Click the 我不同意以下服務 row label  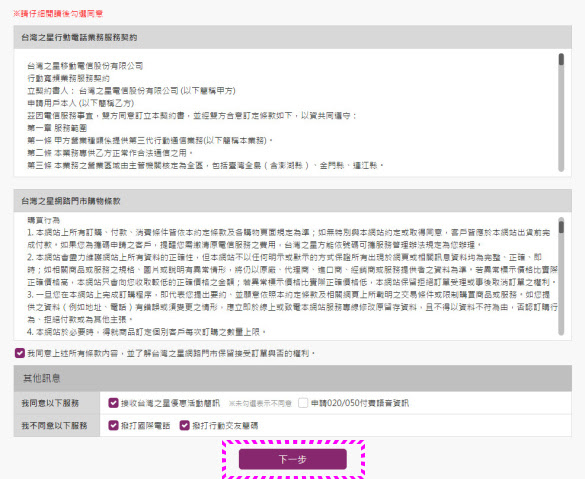pyautogui.click(x=54, y=425)
